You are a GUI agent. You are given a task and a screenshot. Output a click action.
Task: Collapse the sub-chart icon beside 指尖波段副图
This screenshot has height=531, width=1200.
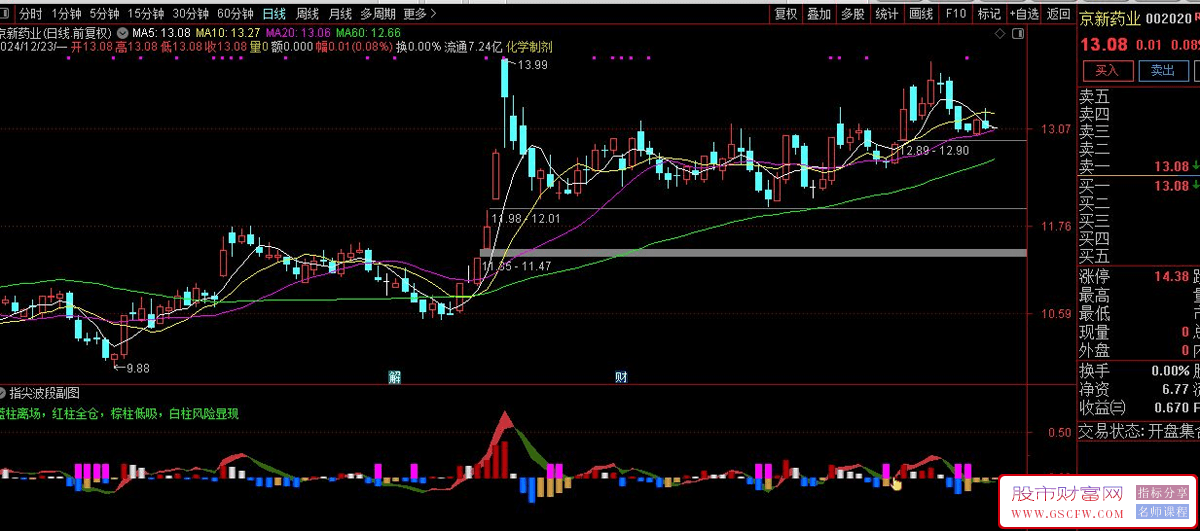point(4,392)
